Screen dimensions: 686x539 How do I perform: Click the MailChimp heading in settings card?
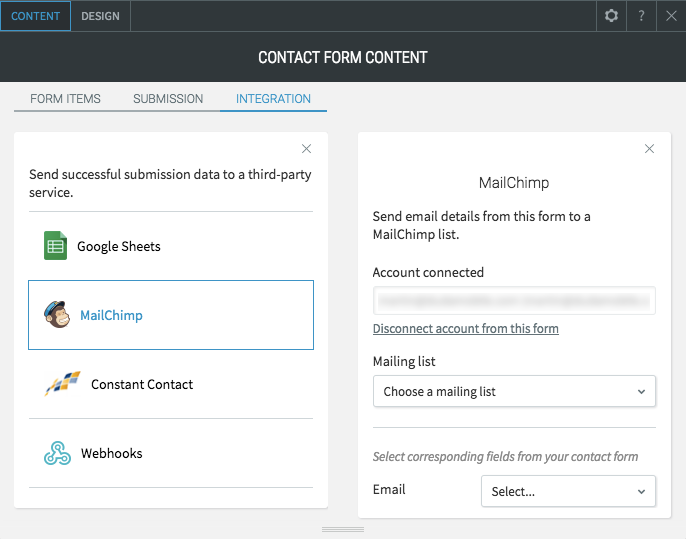tap(514, 182)
